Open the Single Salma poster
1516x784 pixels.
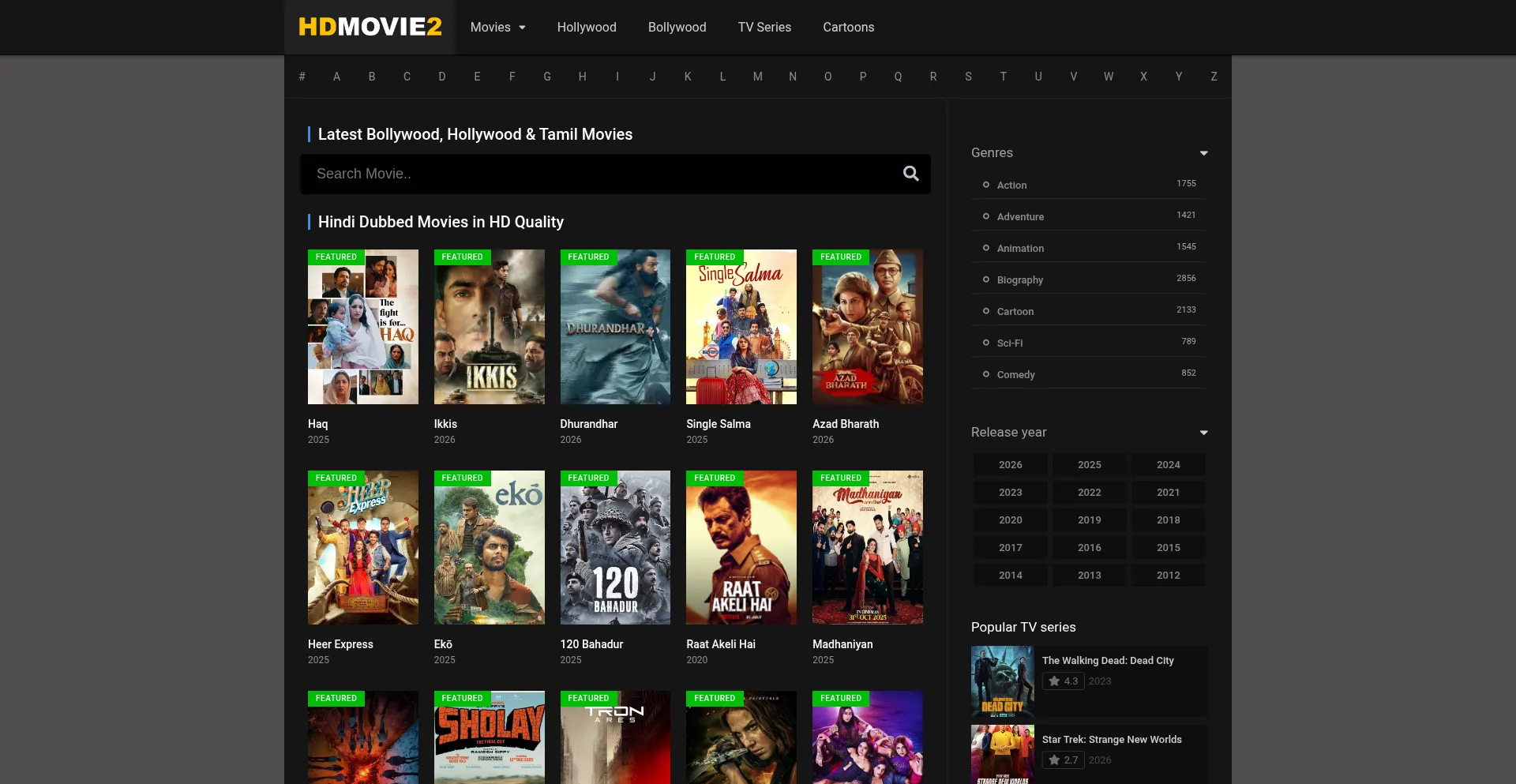coord(741,327)
